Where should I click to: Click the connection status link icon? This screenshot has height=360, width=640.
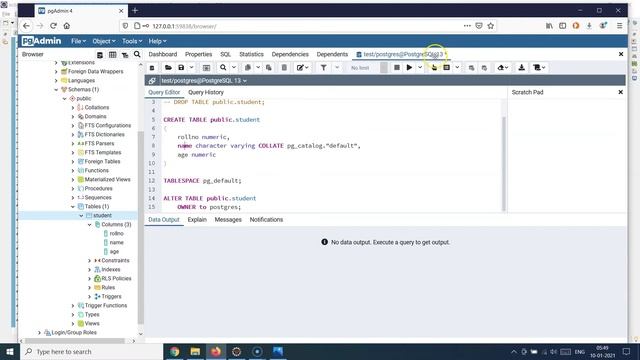click(x=152, y=81)
